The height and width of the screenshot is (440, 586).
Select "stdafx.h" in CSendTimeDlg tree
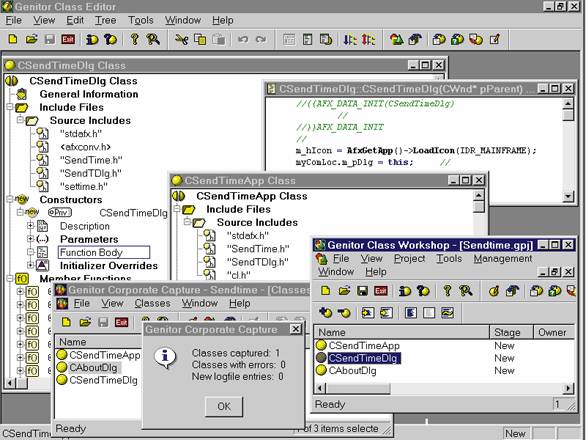81,133
